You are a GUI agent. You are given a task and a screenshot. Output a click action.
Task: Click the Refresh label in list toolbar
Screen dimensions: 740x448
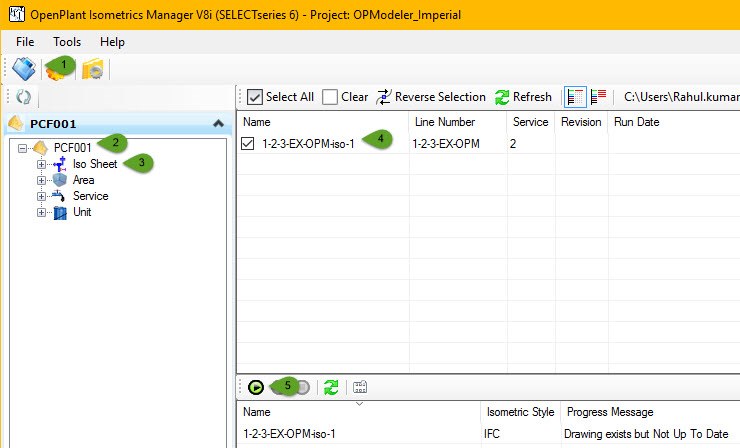(x=532, y=97)
